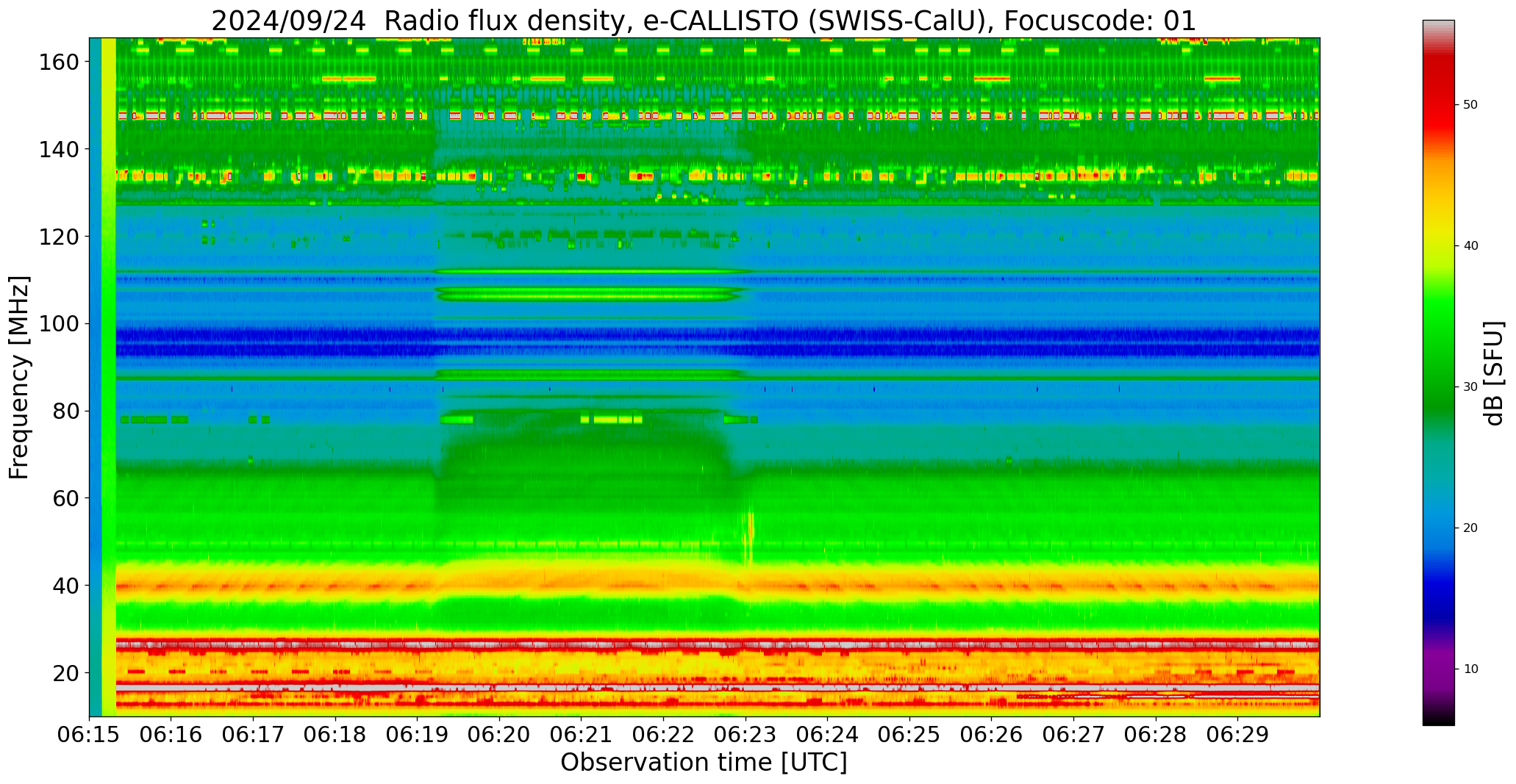Click the 06:25 time tick label

[909, 735]
